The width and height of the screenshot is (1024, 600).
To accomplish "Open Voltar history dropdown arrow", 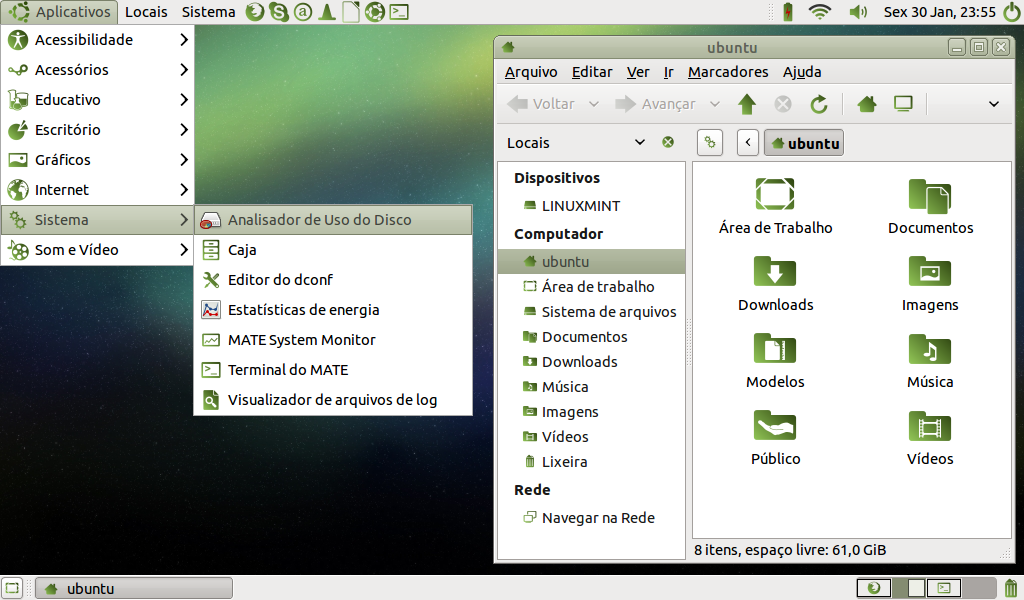I will point(594,104).
